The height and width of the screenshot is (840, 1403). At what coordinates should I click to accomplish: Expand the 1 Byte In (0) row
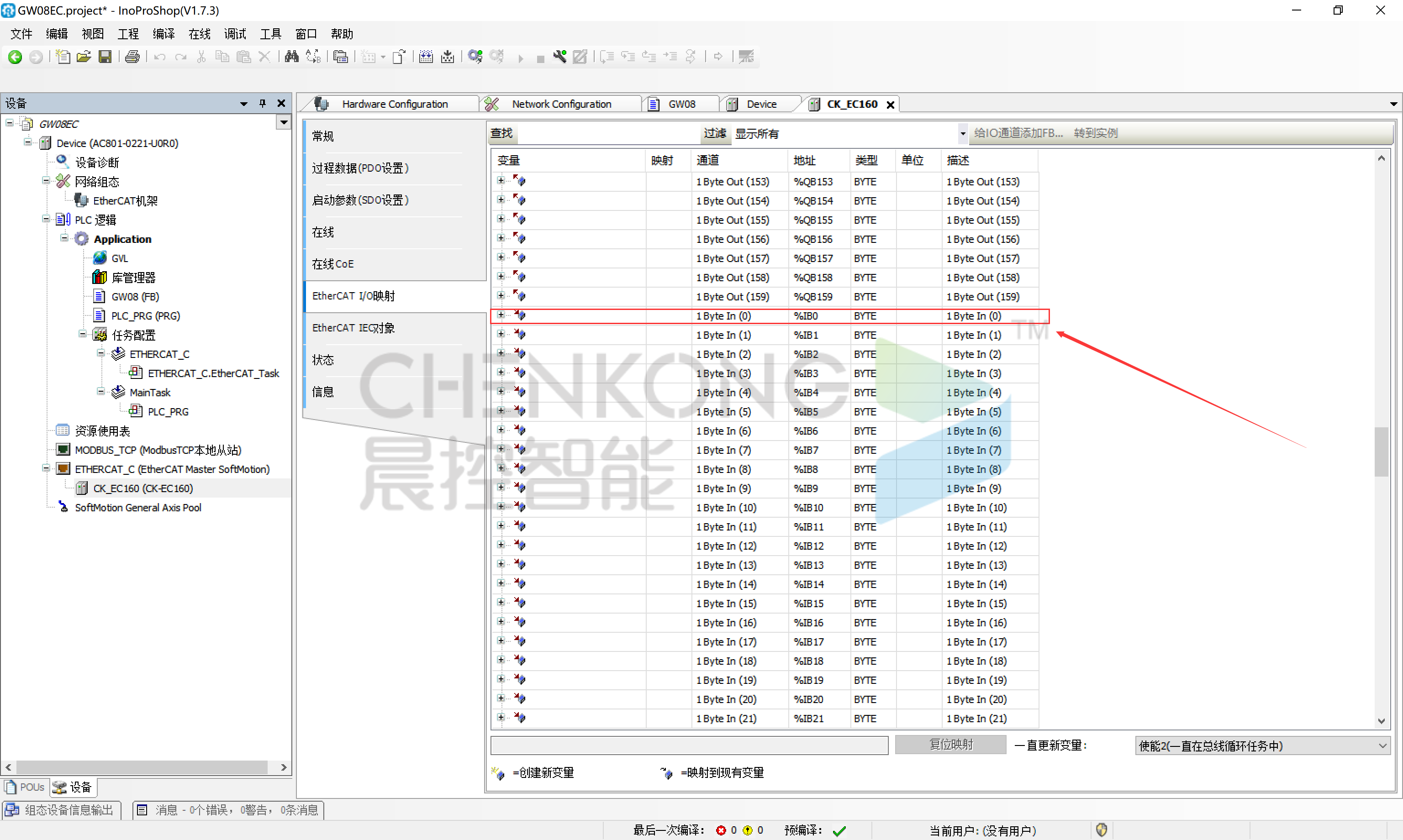pos(501,315)
